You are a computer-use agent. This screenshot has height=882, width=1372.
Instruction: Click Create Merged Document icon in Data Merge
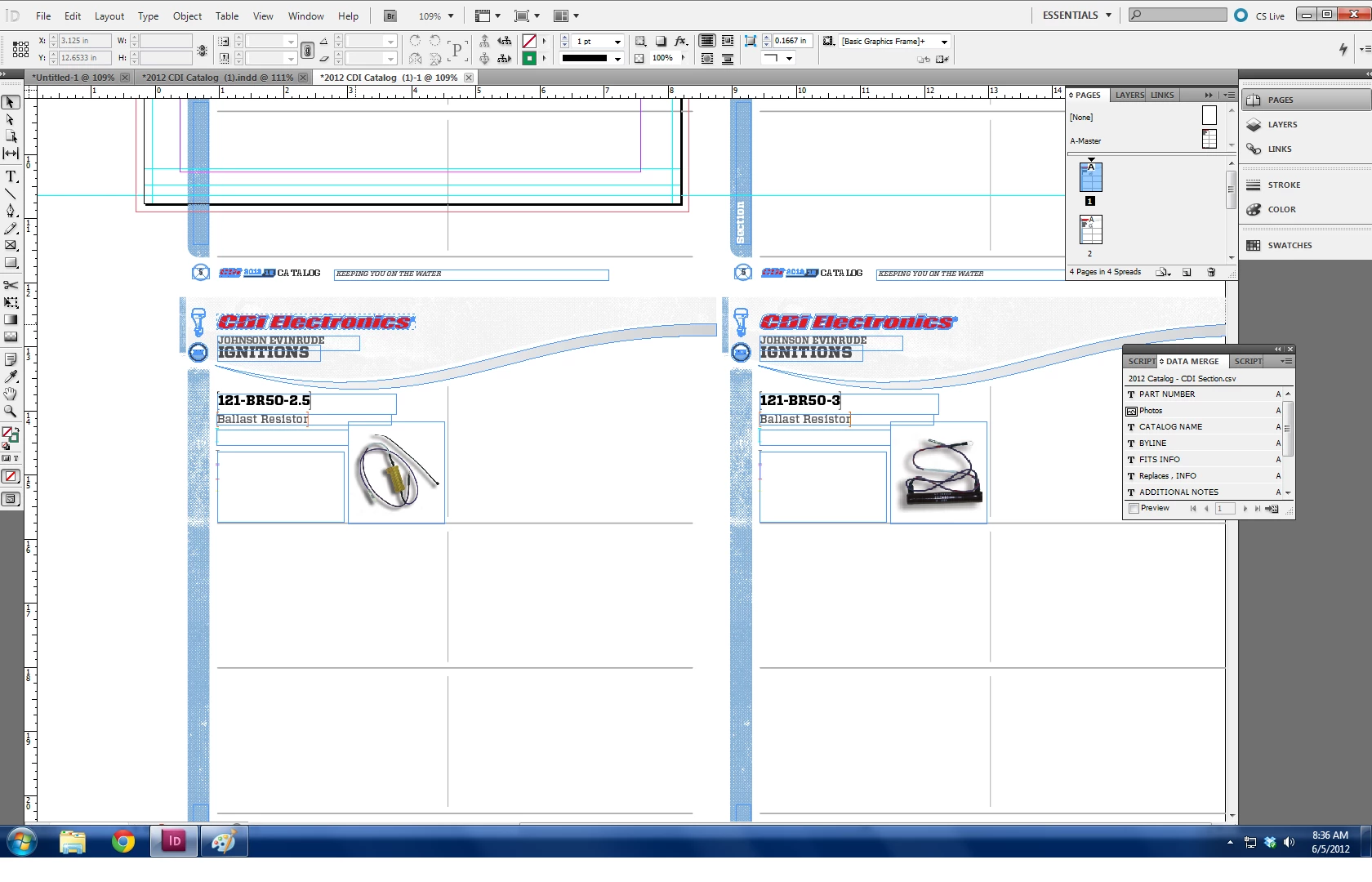1272,509
